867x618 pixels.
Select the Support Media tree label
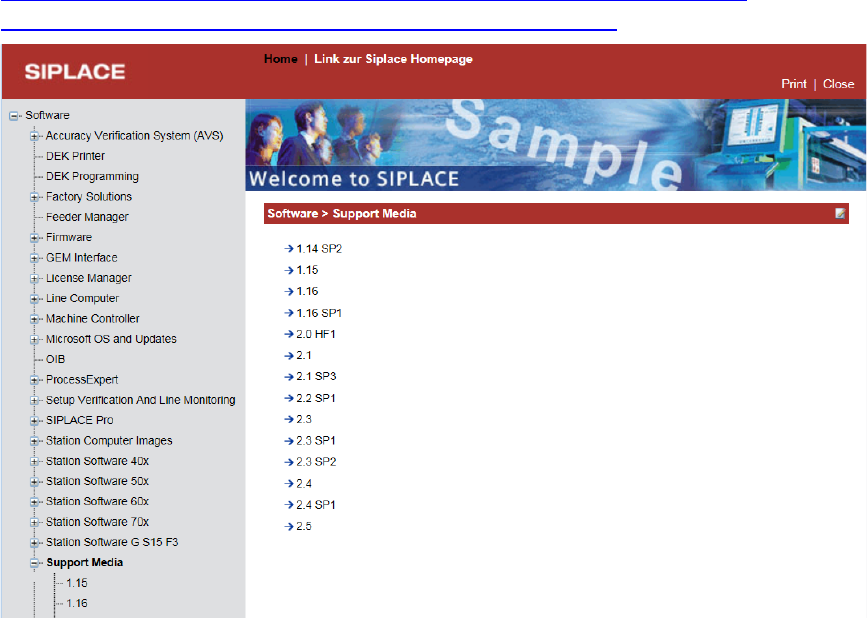tap(85, 563)
